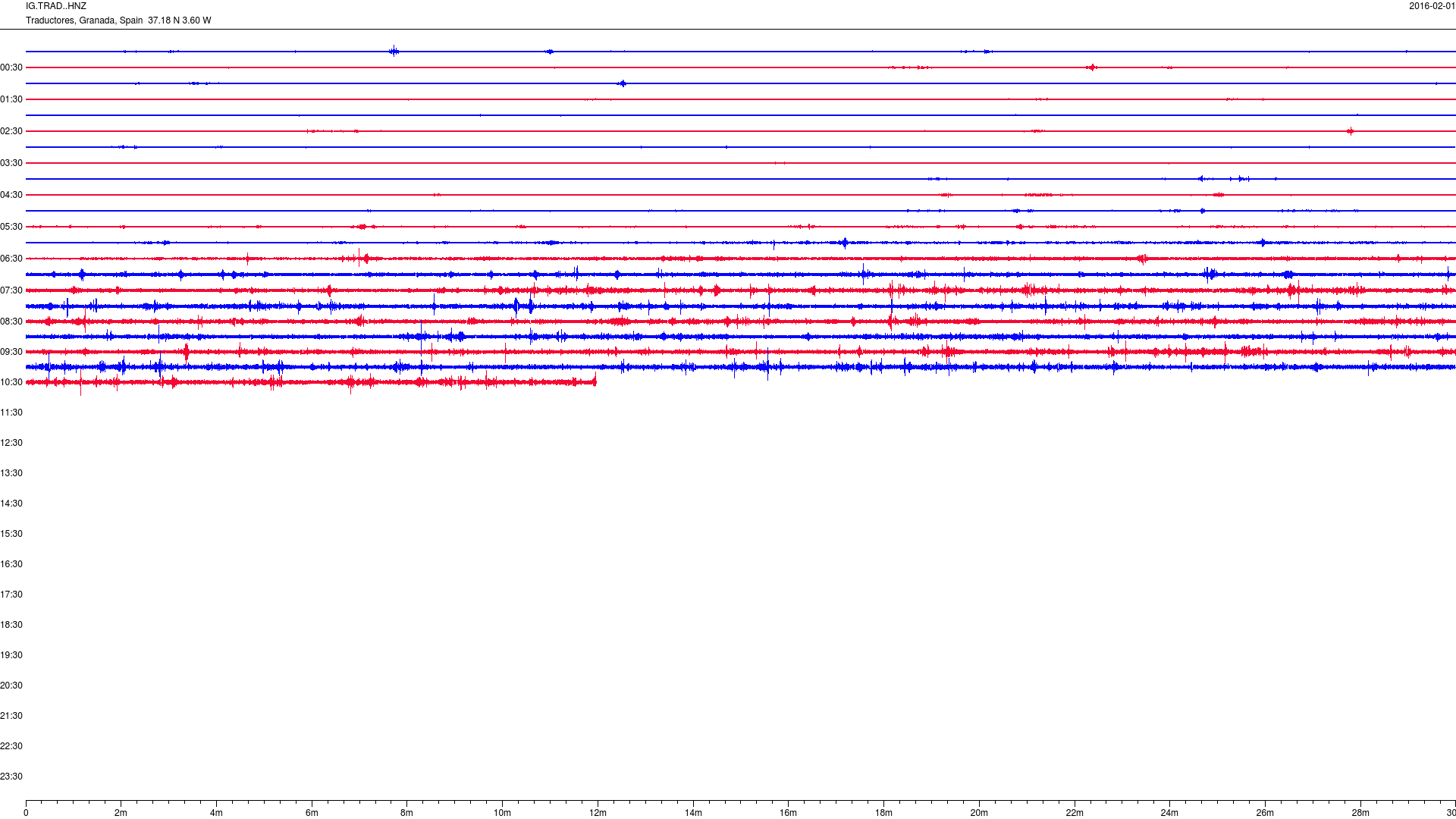Click the 20m mark on the minute axis
1456x819 pixels.
tap(979, 813)
